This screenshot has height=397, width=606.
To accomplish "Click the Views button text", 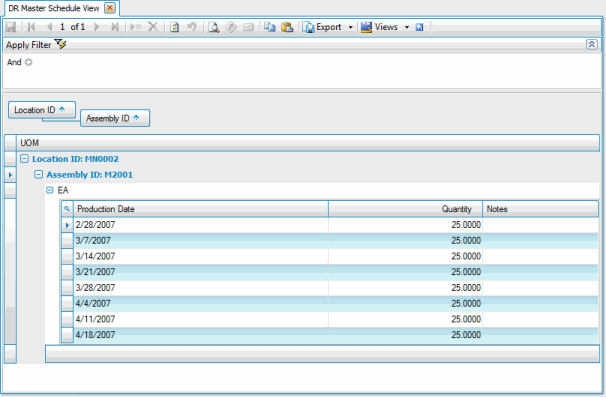I will point(386,27).
